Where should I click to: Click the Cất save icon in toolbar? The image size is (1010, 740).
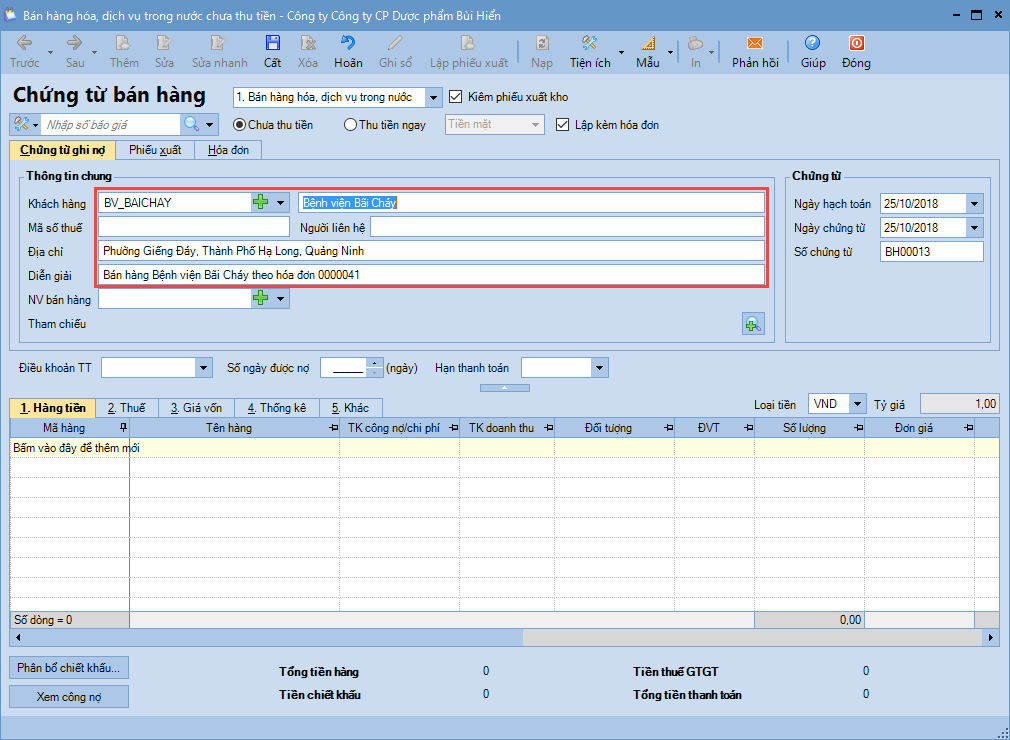(x=272, y=44)
